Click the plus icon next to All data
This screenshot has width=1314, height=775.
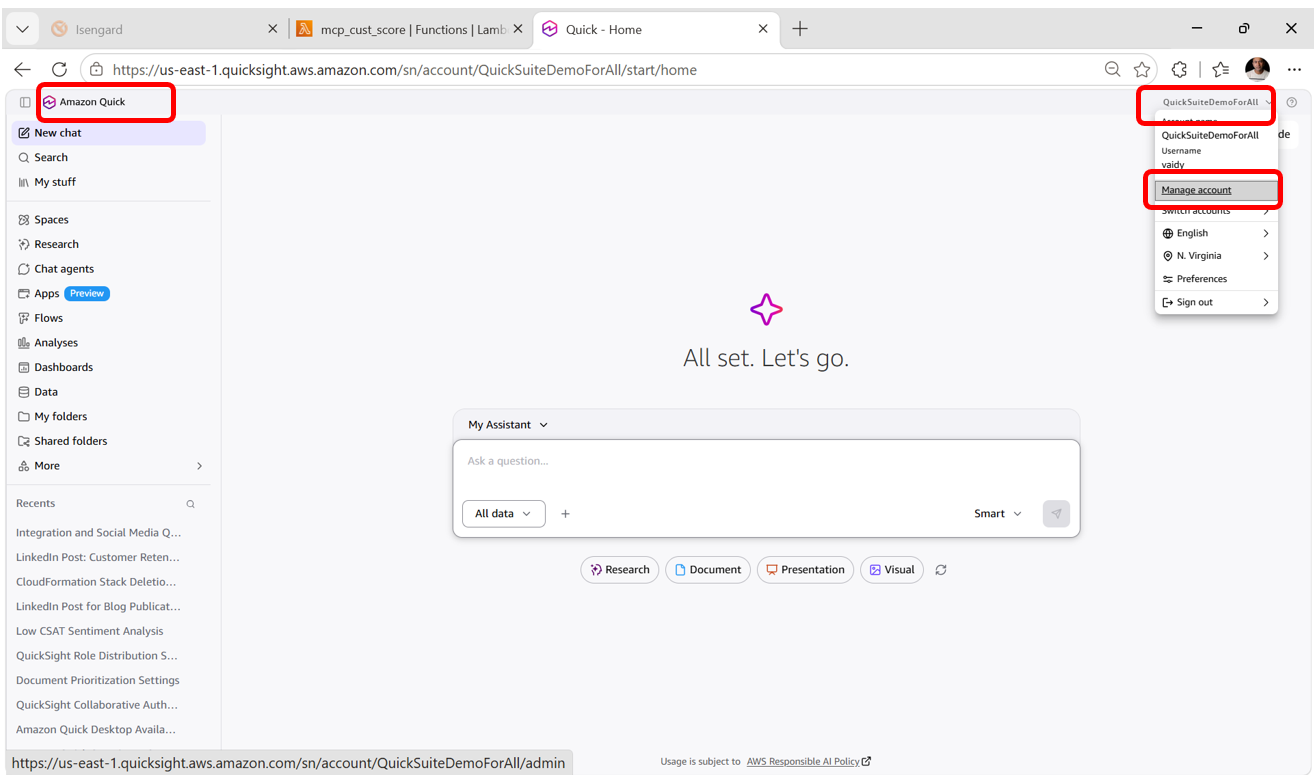pyautogui.click(x=565, y=514)
